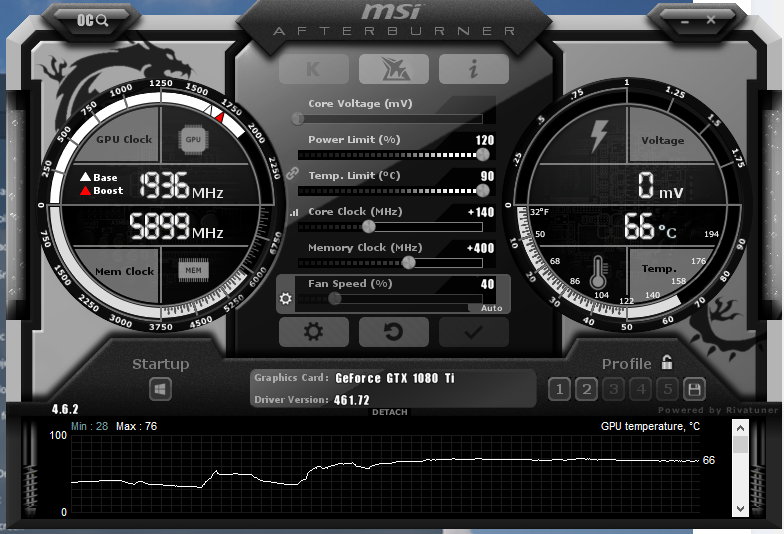The image size is (784, 534).
Task: Click the monitor graph scroll up arrow
Action: click(x=740, y=428)
